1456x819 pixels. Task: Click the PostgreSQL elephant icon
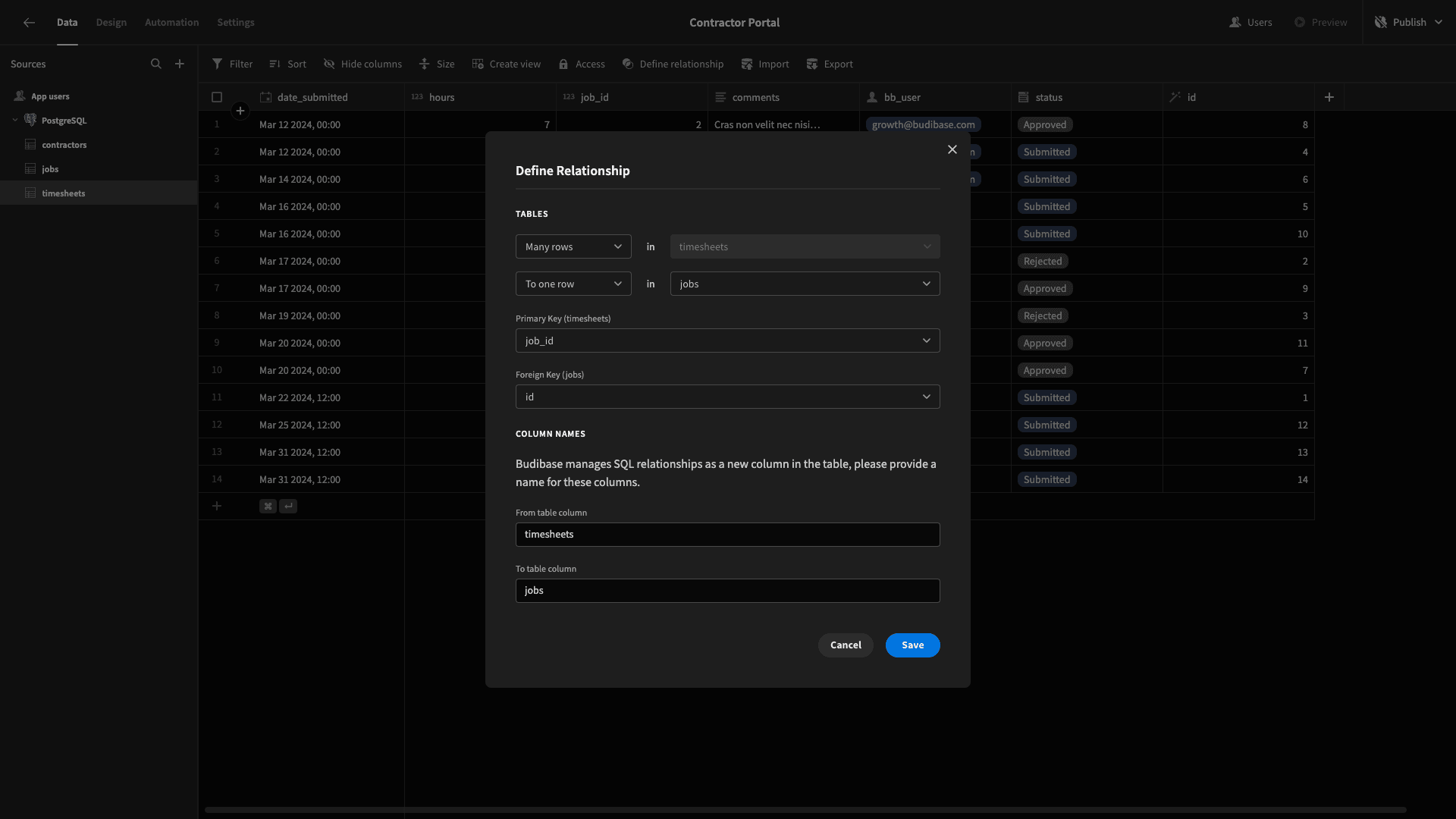(x=30, y=120)
